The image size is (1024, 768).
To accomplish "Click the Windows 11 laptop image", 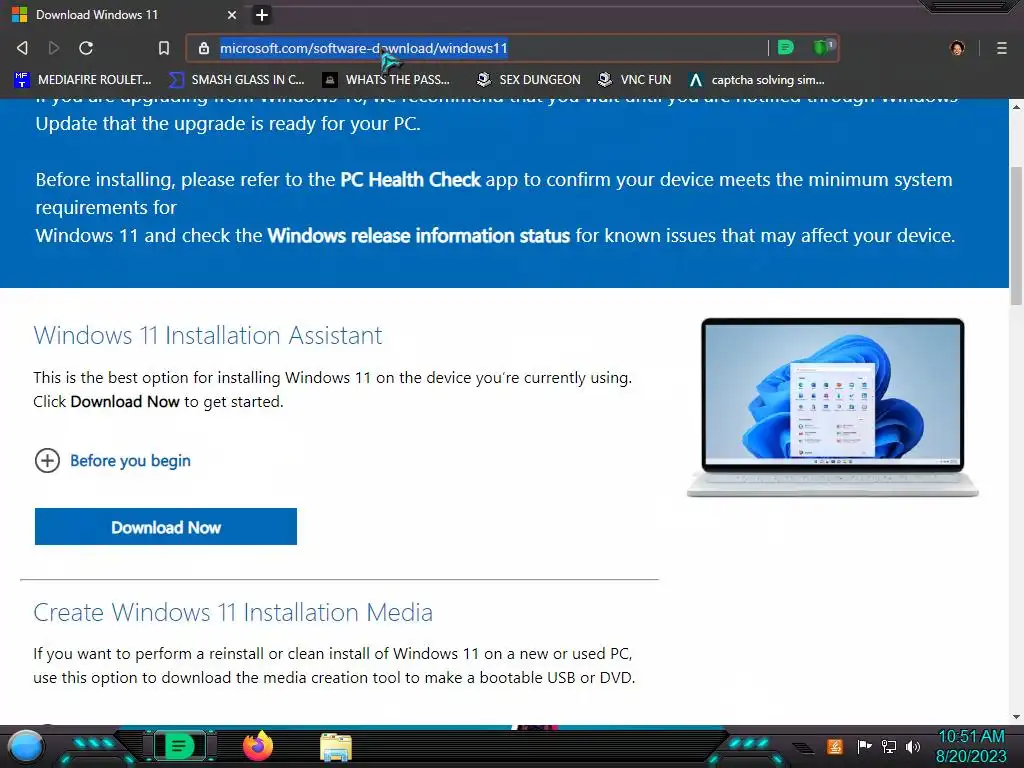I will click(833, 407).
